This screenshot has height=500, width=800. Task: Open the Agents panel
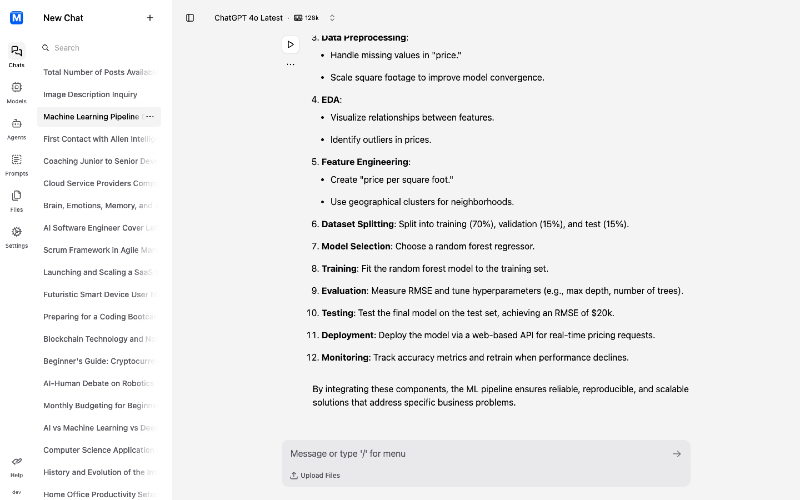[16, 128]
